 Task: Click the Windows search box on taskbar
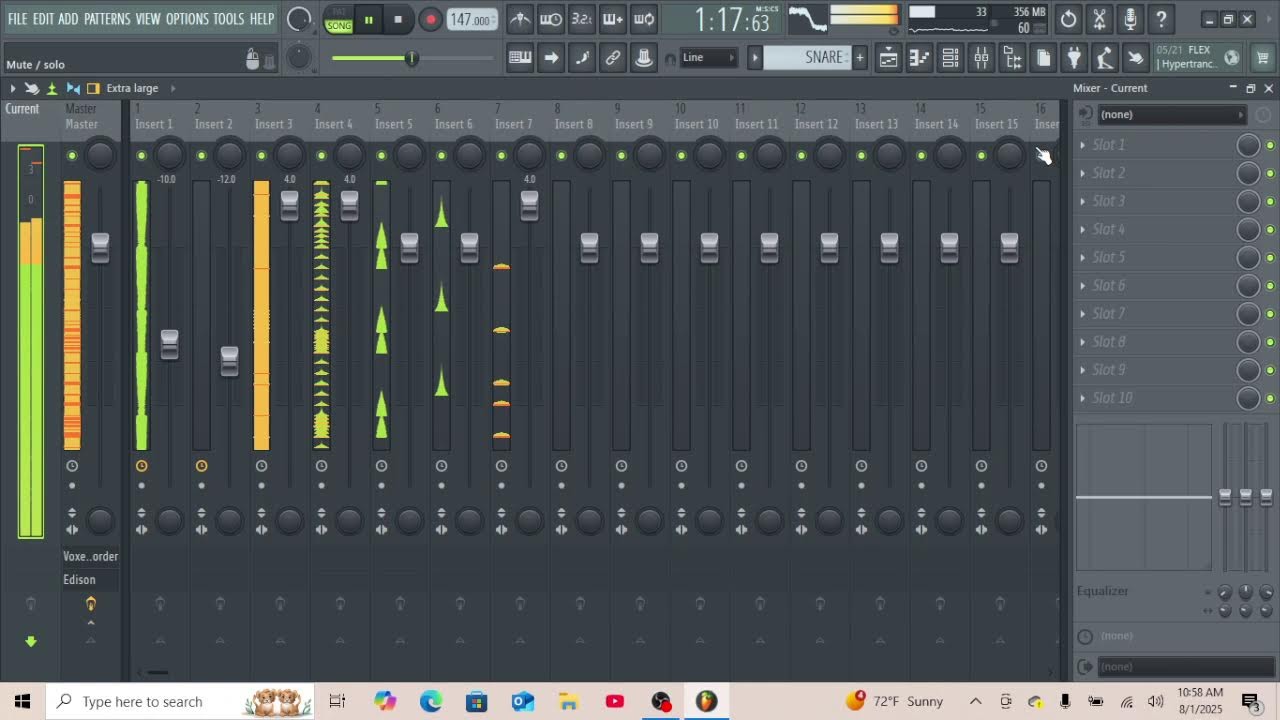180,702
